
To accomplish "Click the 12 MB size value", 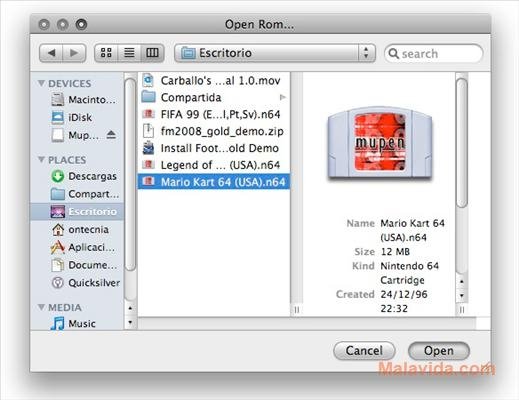I will (395, 252).
